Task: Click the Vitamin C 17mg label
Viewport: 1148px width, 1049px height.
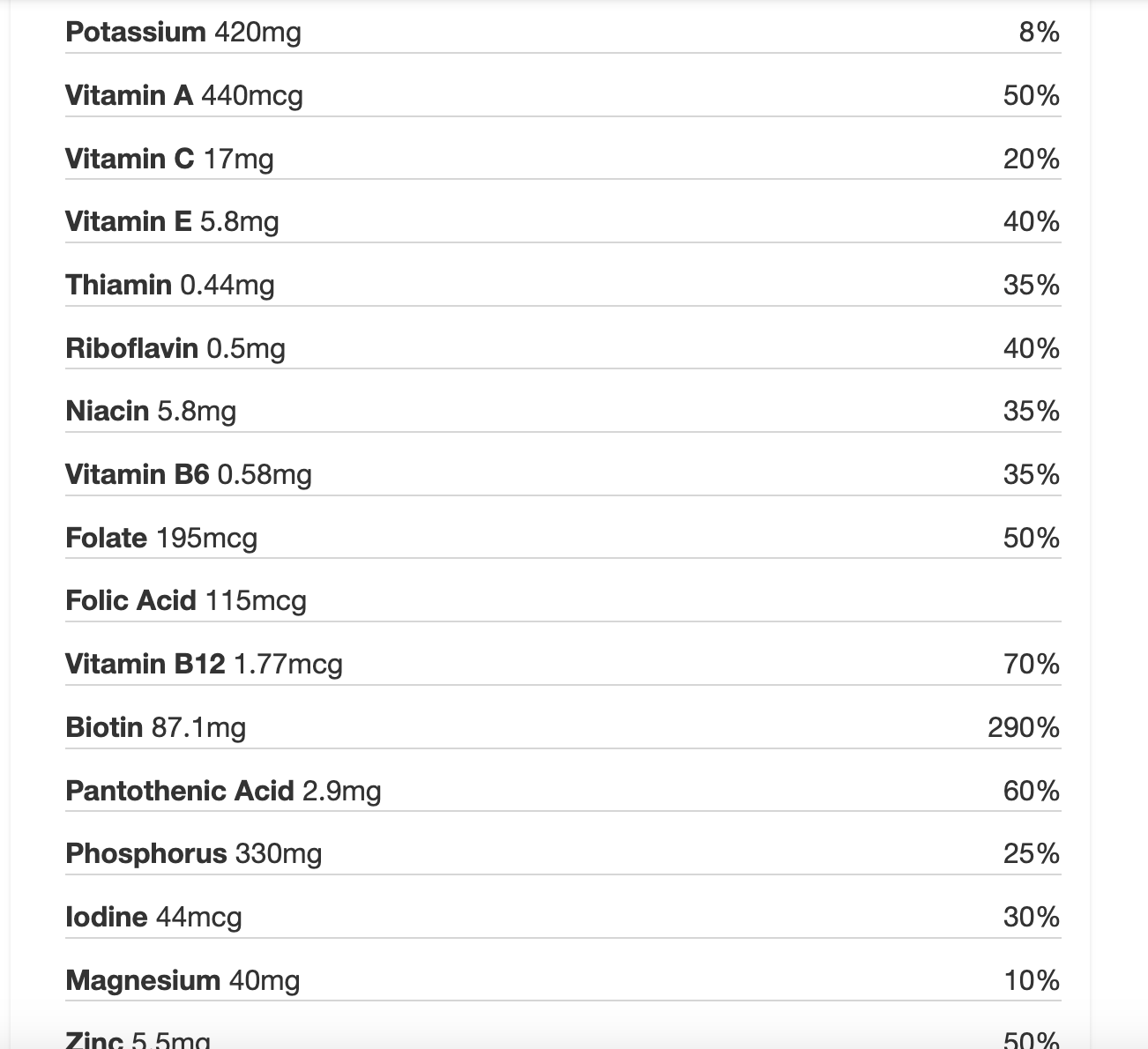Action: coord(169,159)
